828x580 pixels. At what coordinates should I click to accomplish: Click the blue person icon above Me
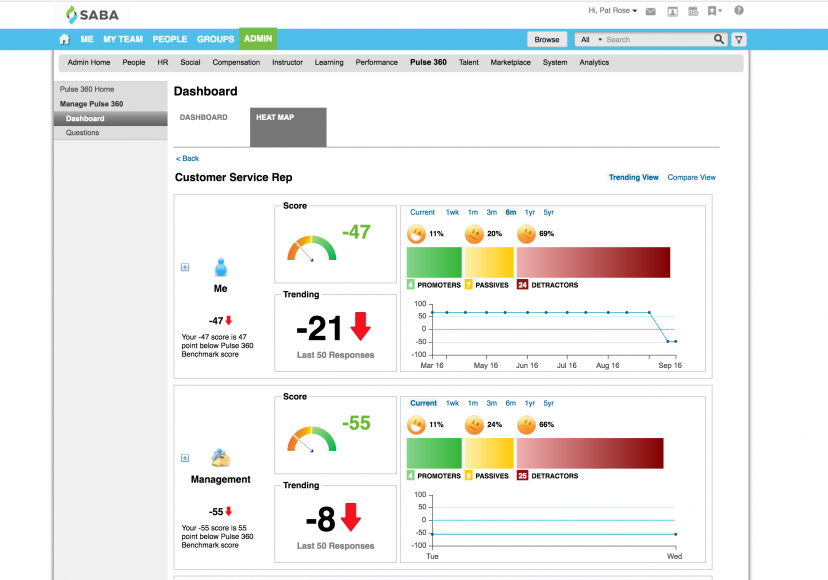pyautogui.click(x=221, y=268)
